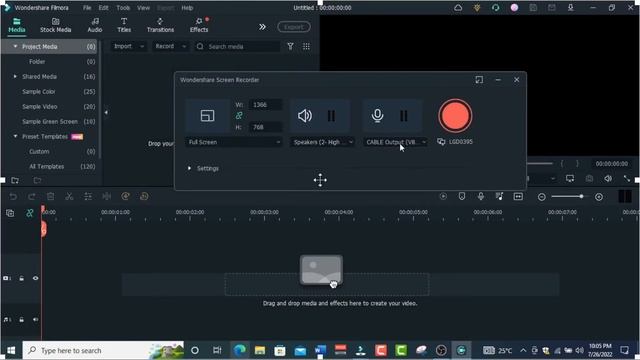
Task: Open the File menu
Action: click(x=87, y=8)
